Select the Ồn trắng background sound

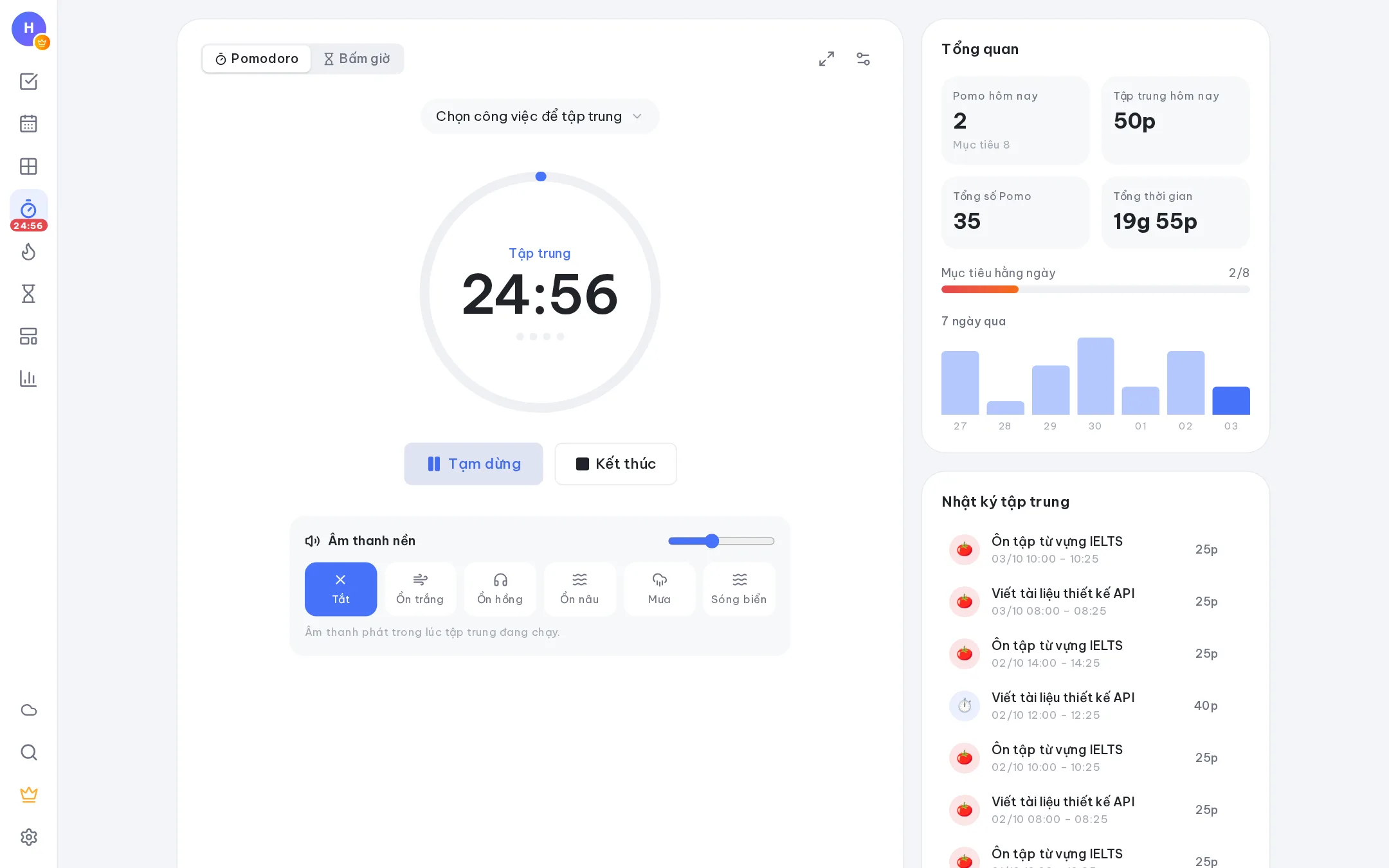[420, 589]
